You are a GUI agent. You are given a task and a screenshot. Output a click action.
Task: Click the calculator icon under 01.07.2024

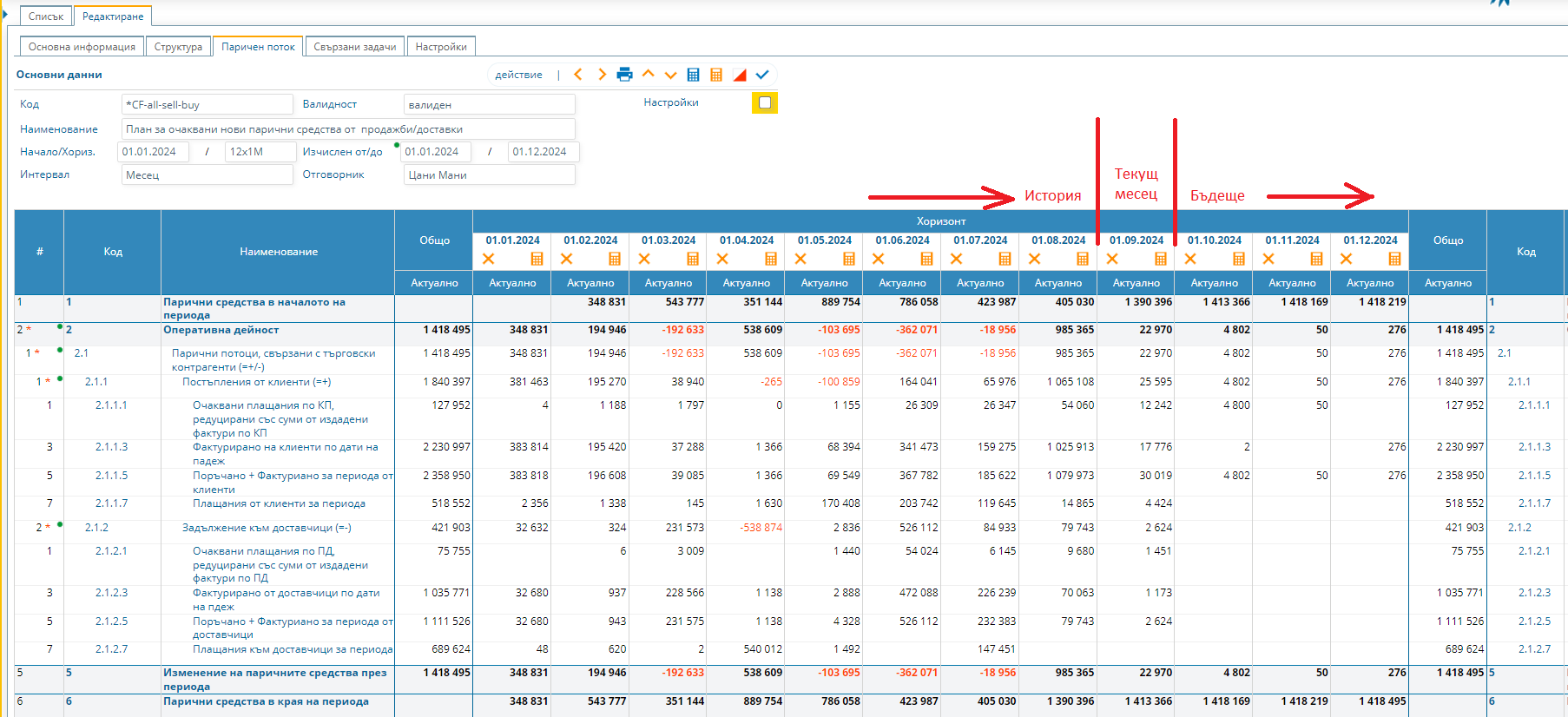point(1005,259)
